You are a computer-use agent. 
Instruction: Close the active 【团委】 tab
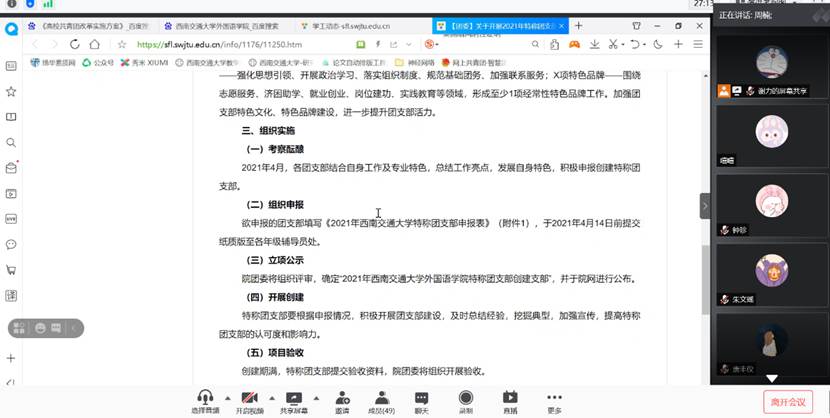(562, 25)
